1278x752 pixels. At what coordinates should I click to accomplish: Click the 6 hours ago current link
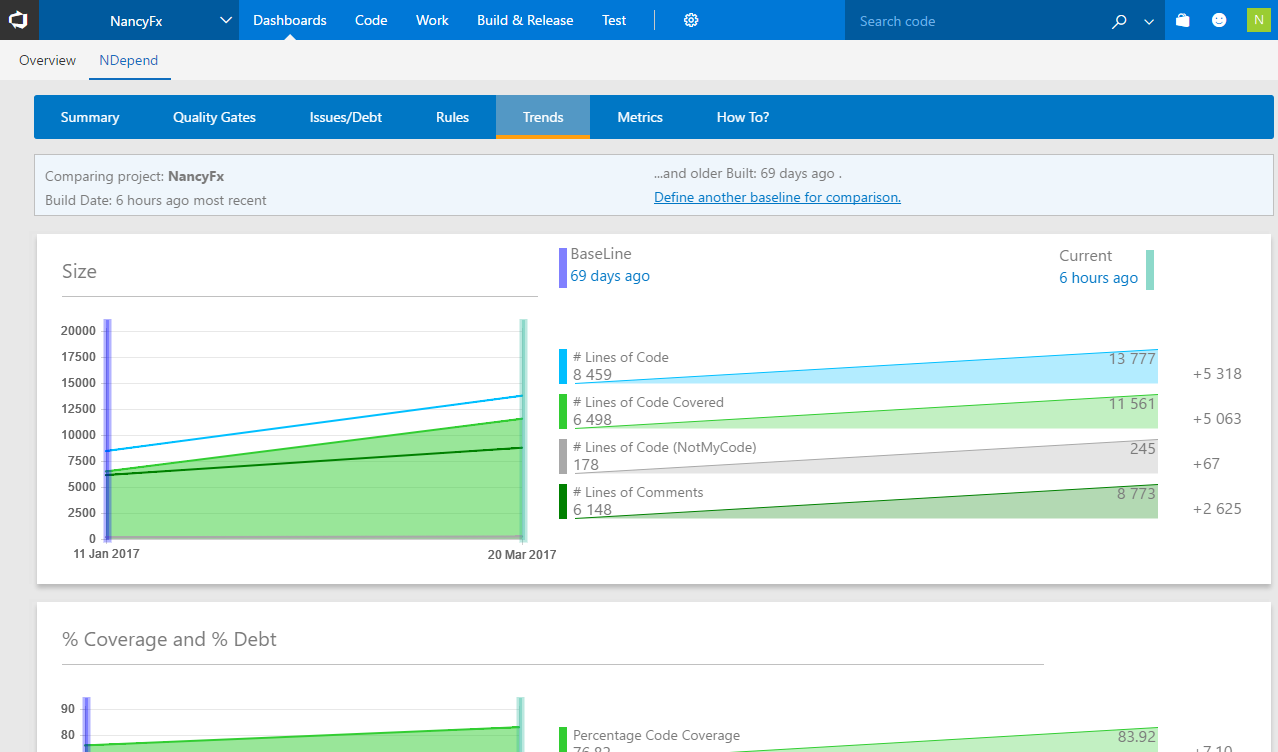[1098, 278]
